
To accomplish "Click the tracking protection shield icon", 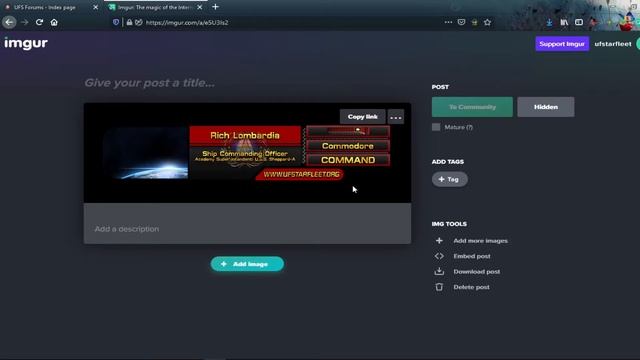I will click(x=116, y=22).
